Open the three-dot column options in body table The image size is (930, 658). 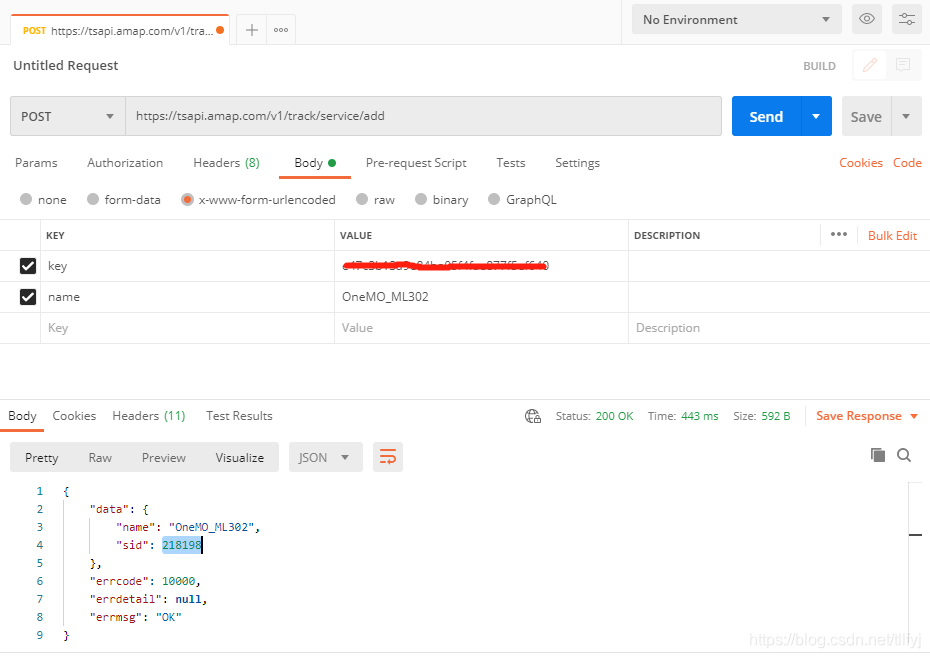839,234
